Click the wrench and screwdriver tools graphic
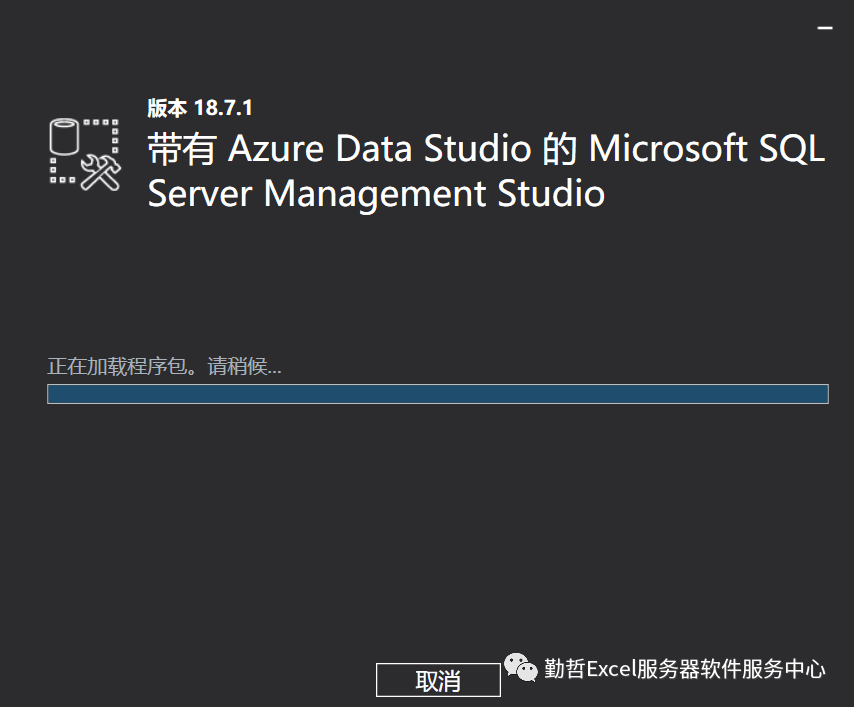The width and height of the screenshot is (854, 707). (100, 170)
